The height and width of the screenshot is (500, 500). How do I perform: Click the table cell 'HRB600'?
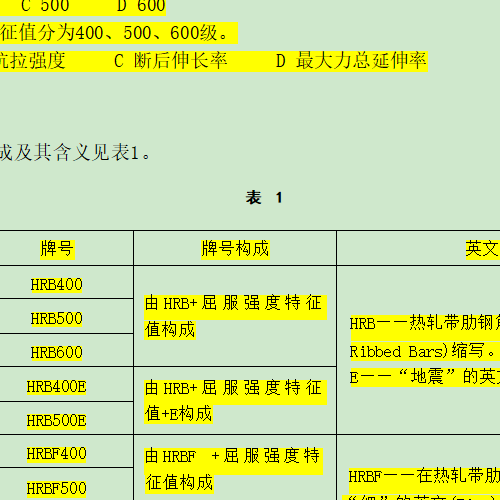[56, 353]
